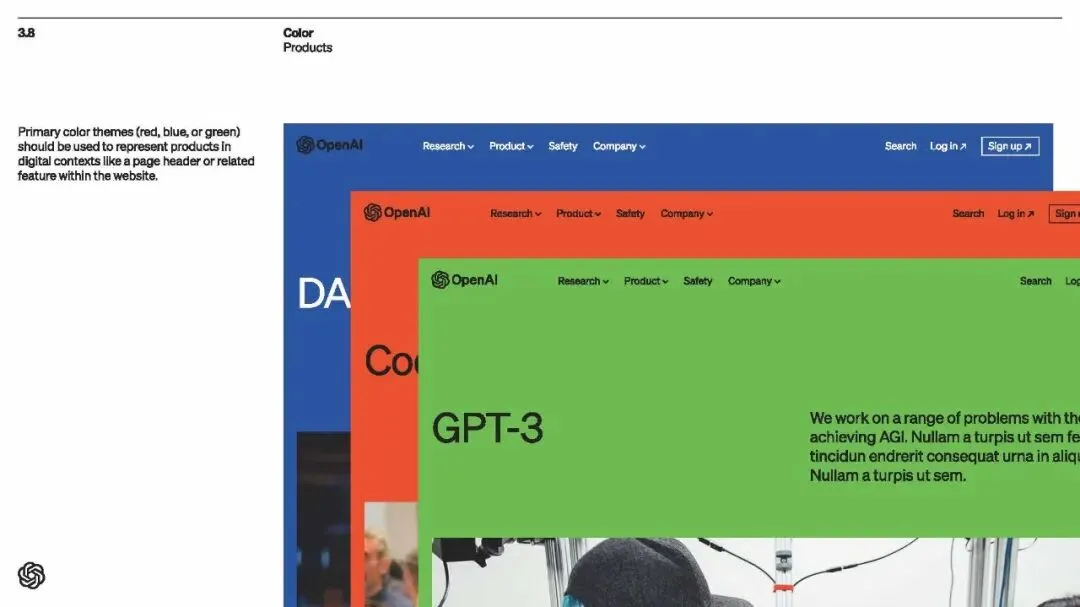Open Safety link on the green page
This screenshot has width=1080, height=607.
pyautogui.click(x=698, y=281)
